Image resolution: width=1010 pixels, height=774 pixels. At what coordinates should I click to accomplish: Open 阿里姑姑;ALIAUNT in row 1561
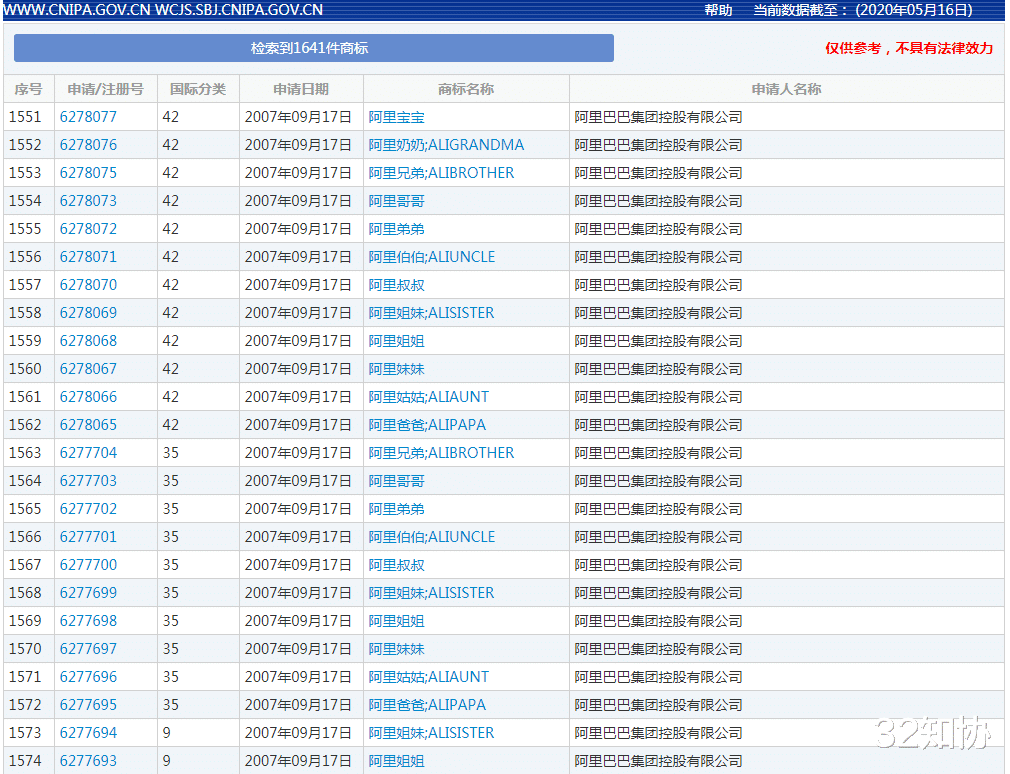(x=428, y=397)
